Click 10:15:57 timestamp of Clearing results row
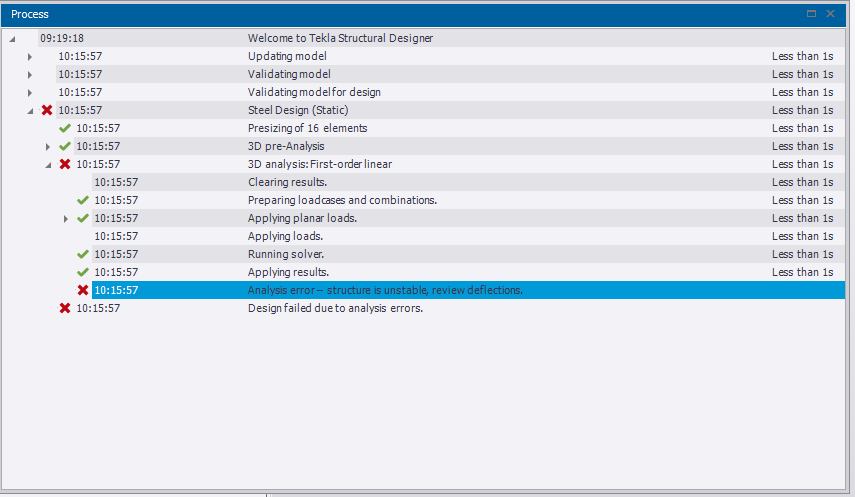This screenshot has height=497, width=855. point(116,182)
